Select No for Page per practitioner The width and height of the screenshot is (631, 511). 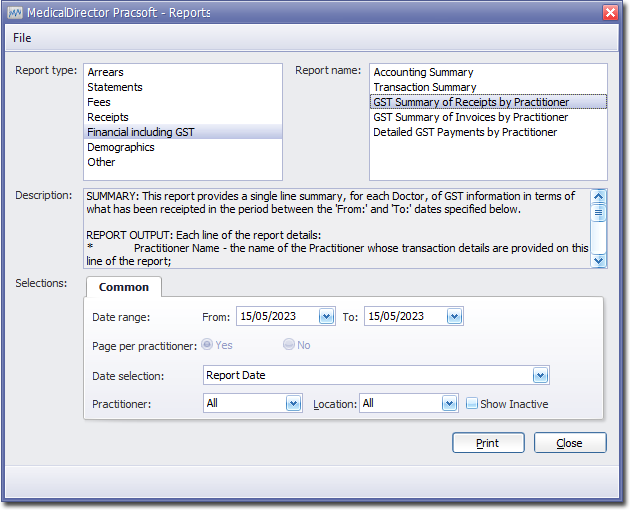tap(289, 345)
